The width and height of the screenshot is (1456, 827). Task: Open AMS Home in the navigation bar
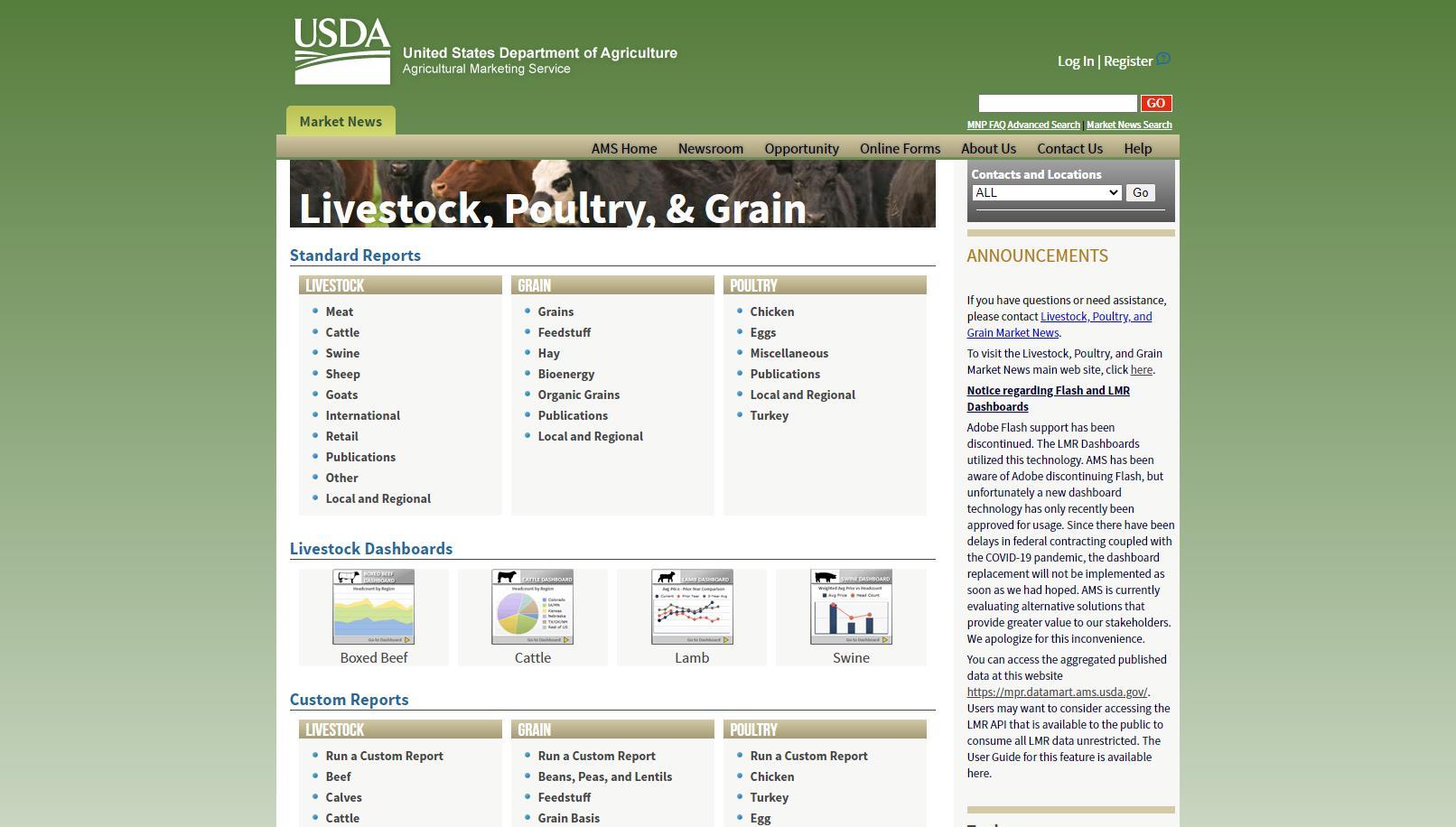click(624, 148)
